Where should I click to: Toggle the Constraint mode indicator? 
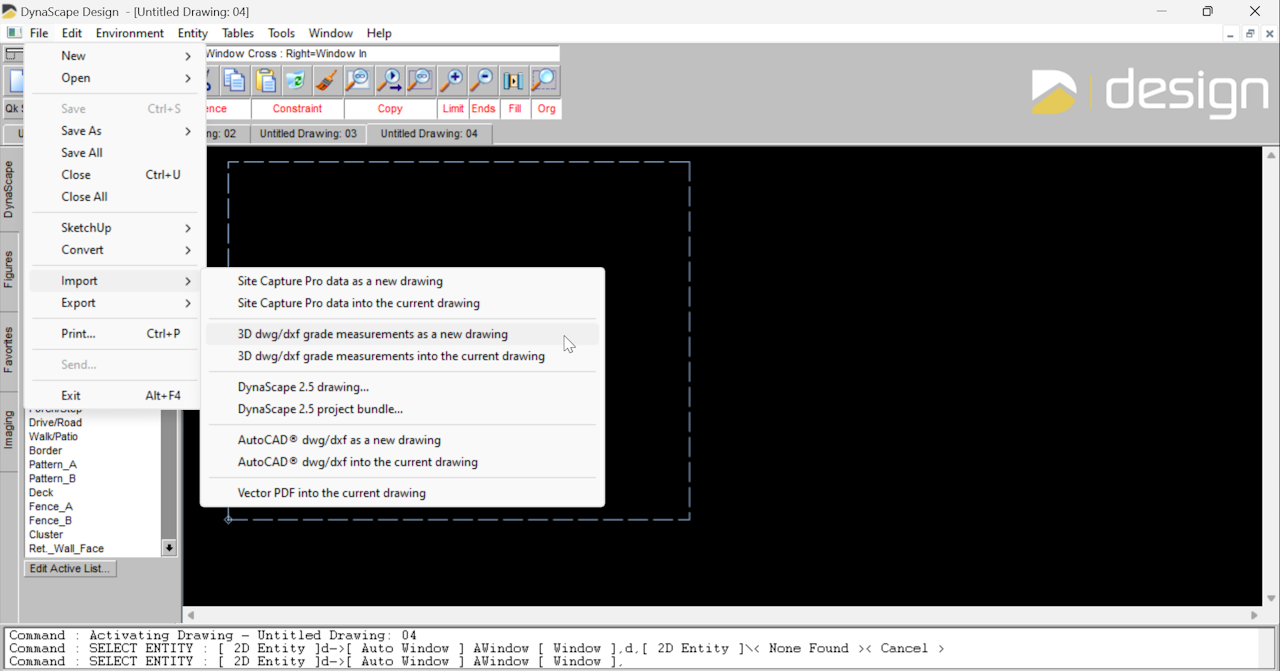[297, 109]
